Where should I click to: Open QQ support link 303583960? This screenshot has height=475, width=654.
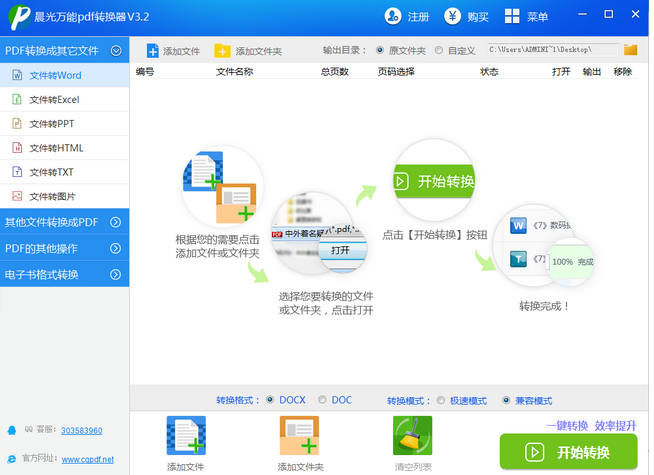coord(82,430)
